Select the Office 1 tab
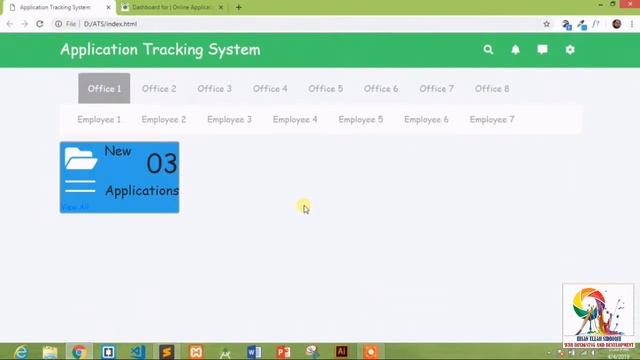The image size is (640, 360). (104, 89)
